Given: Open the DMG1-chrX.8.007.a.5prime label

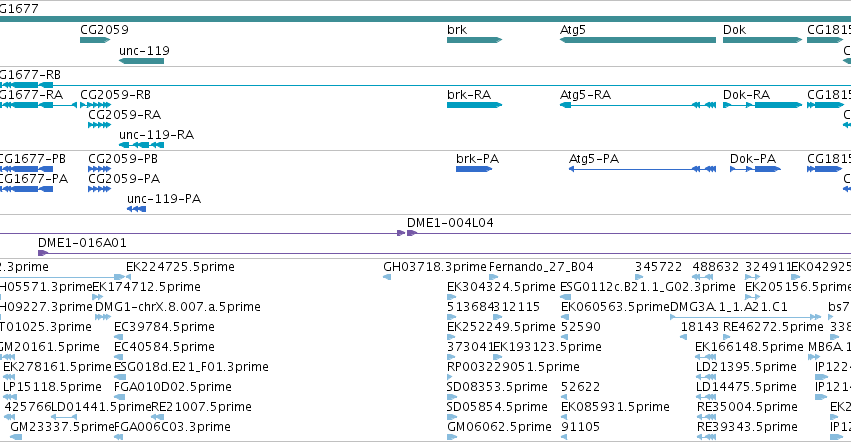Looking at the screenshot, I should tap(178, 307).
